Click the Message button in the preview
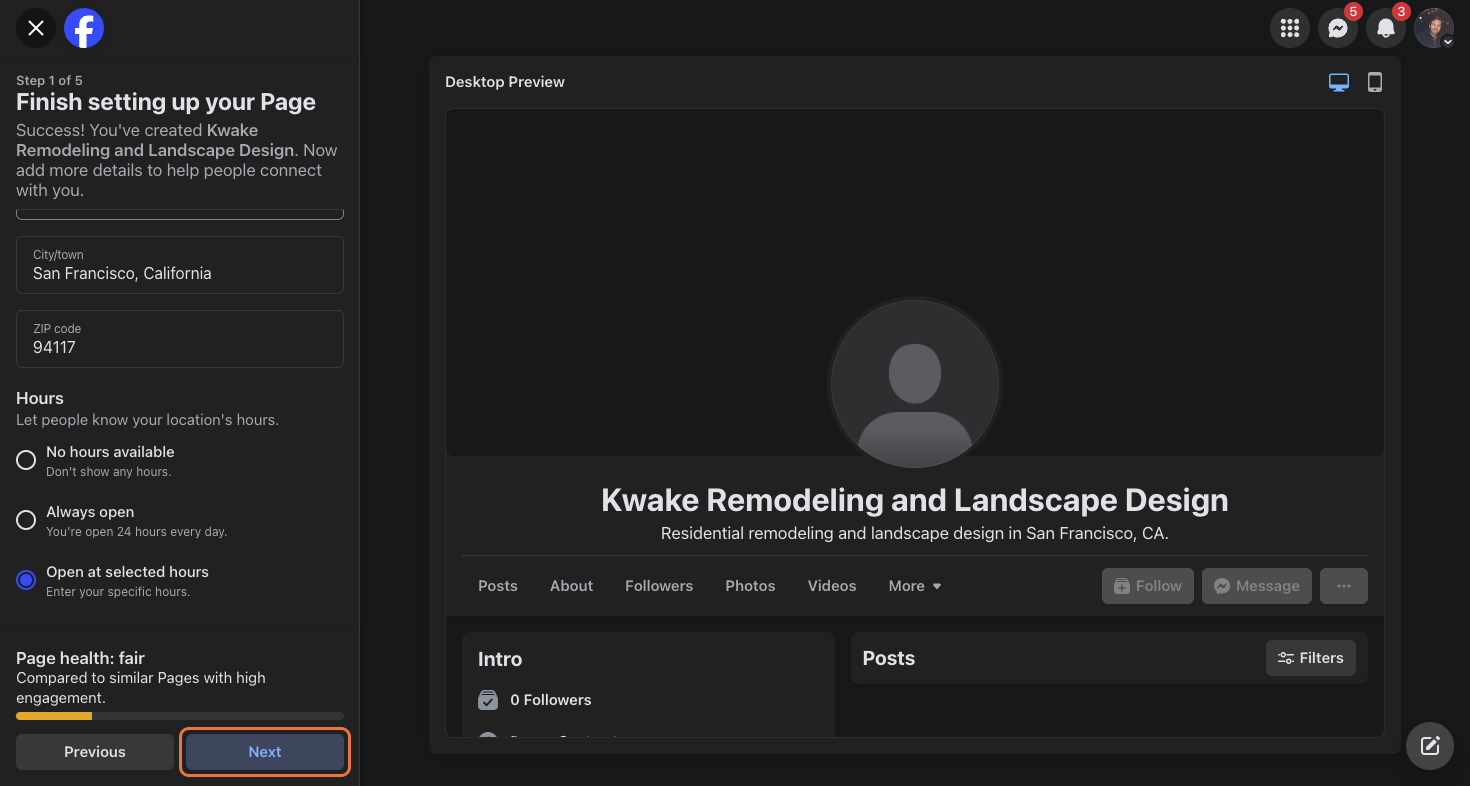Screen dimensions: 1470x786 (1257, 586)
